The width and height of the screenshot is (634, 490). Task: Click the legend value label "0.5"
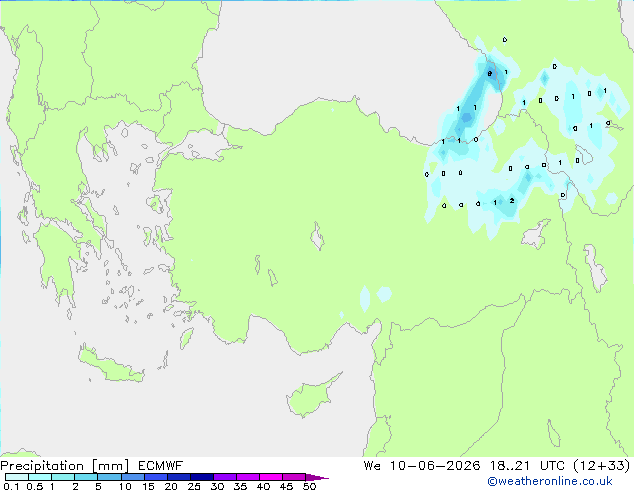click(x=35, y=486)
